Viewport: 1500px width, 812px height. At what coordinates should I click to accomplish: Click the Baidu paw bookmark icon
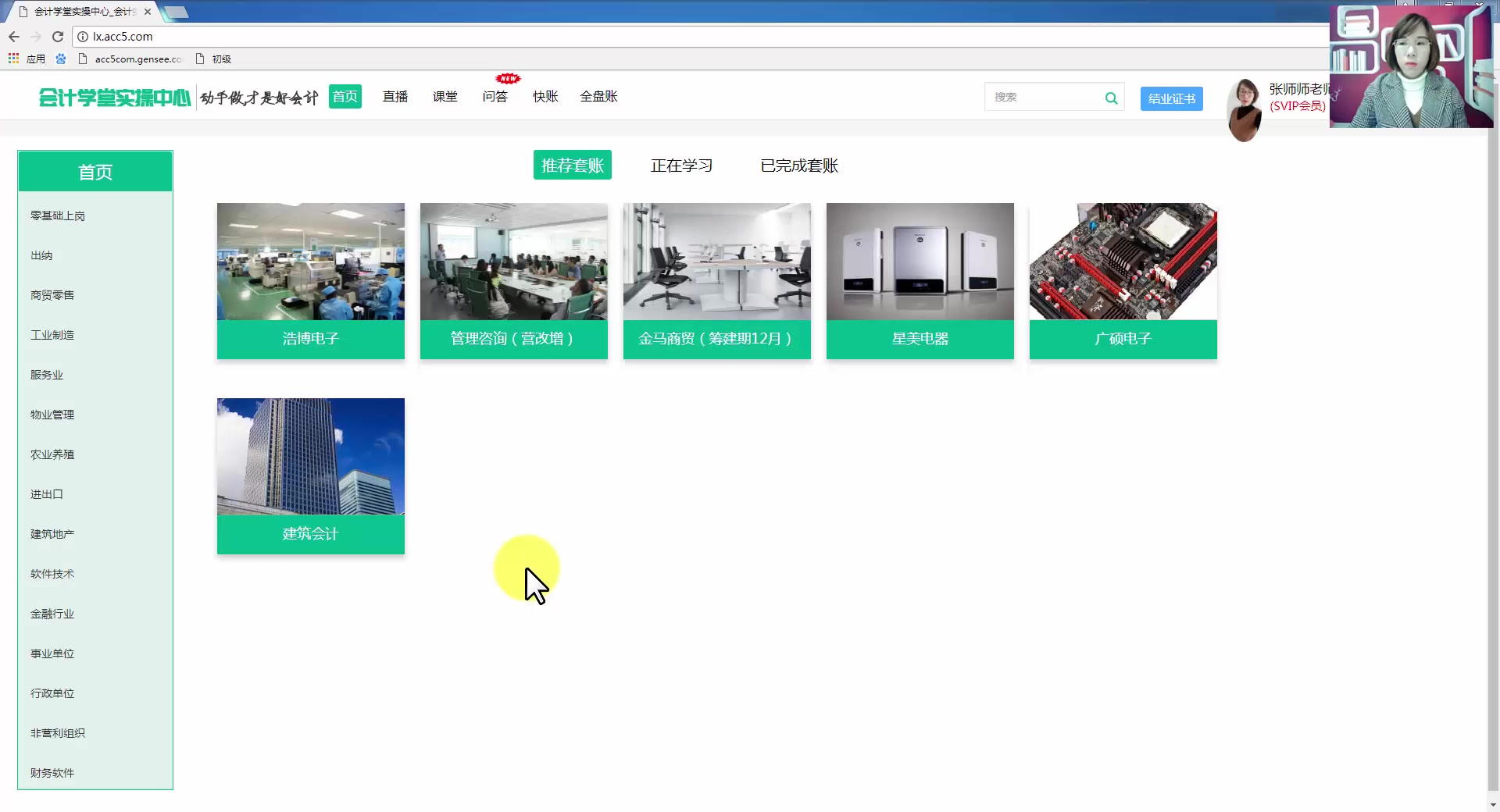tap(61, 59)
